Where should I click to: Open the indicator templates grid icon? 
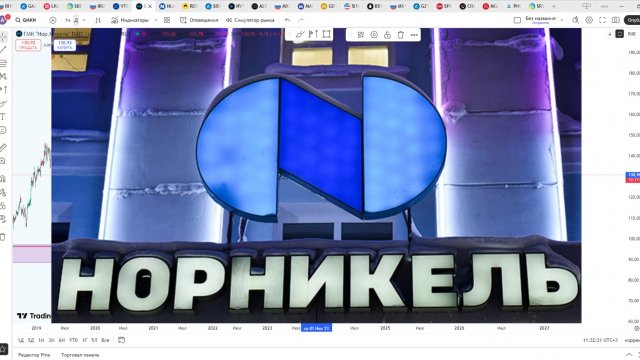coord(167,20)
